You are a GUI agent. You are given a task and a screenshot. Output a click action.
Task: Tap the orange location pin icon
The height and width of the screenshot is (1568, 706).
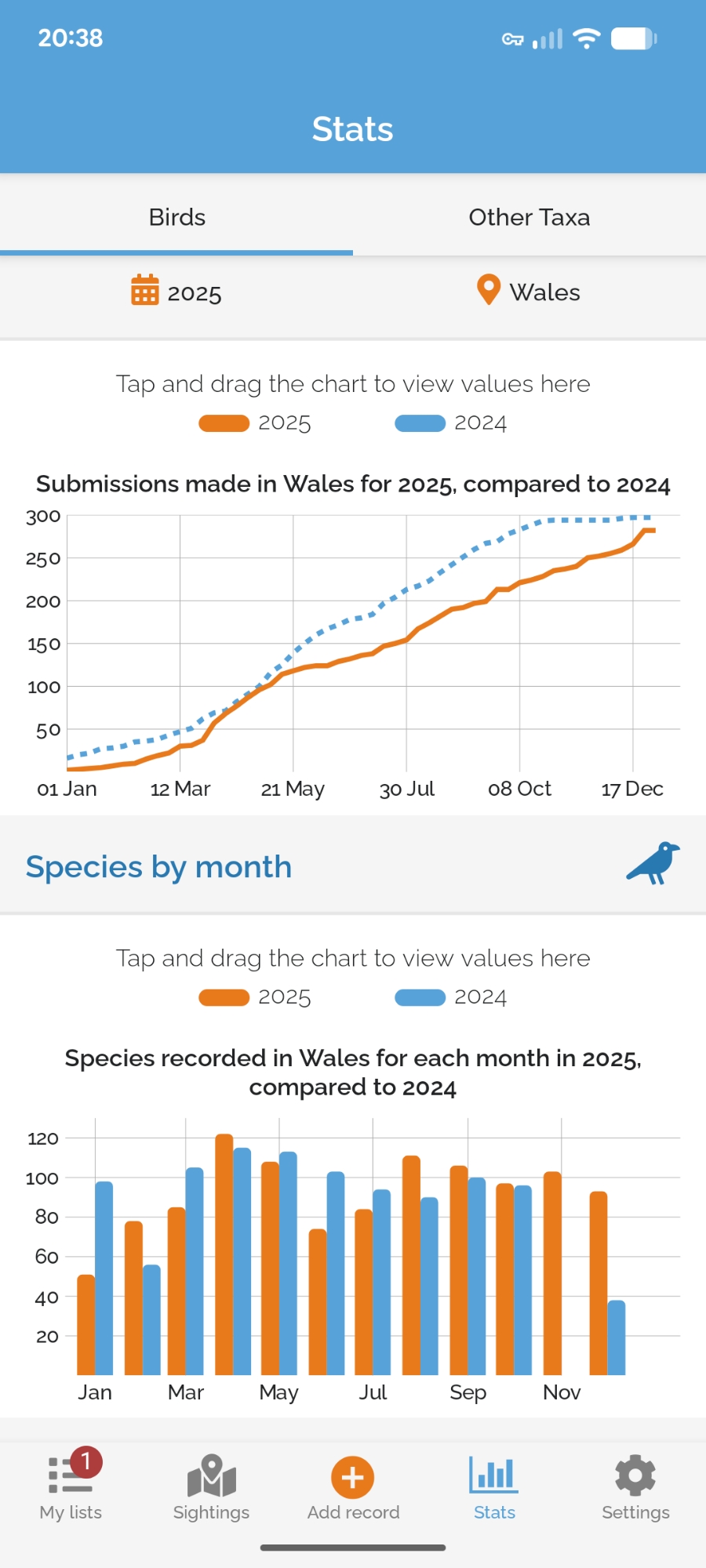(489, 290)
